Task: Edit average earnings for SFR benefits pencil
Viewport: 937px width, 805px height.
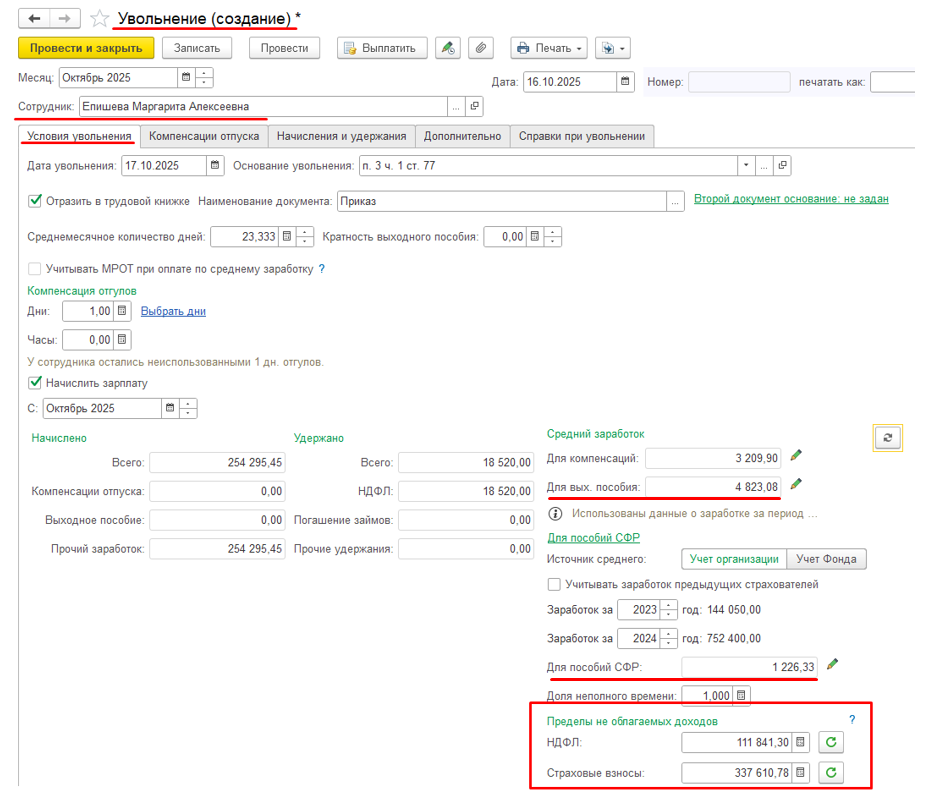Action: pyautogui.click(x=832, y=666)
